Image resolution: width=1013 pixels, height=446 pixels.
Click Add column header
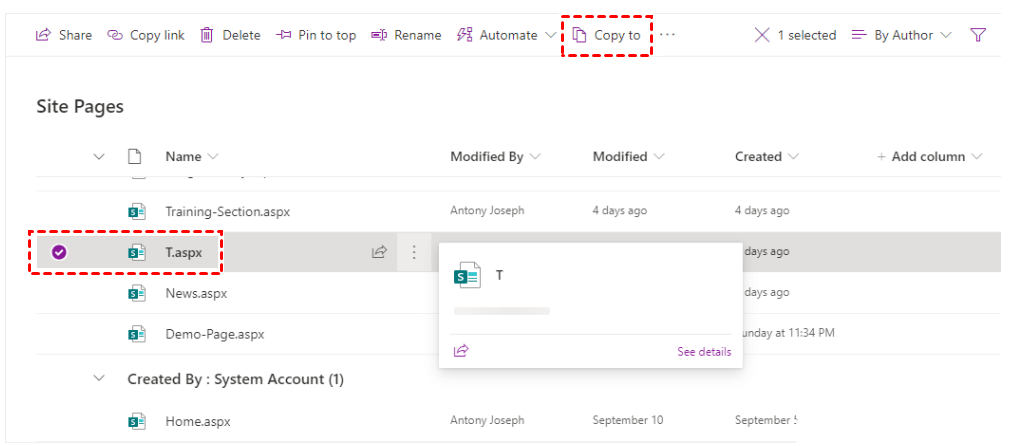[929, 157]
